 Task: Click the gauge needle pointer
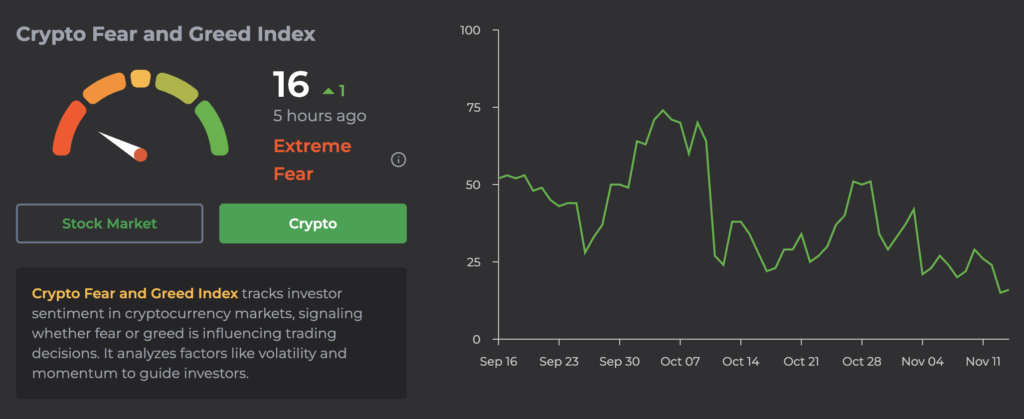point(124,145)
